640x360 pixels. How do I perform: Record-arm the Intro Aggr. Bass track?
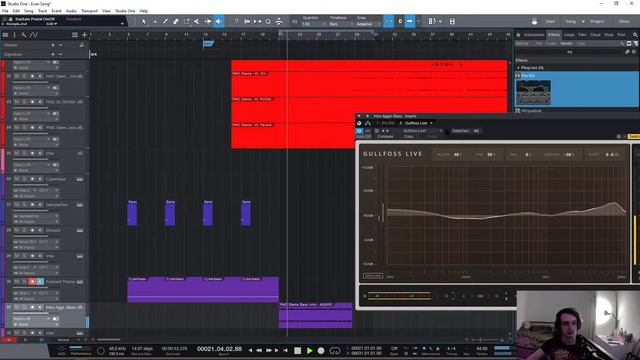click(x=32, y=307)
